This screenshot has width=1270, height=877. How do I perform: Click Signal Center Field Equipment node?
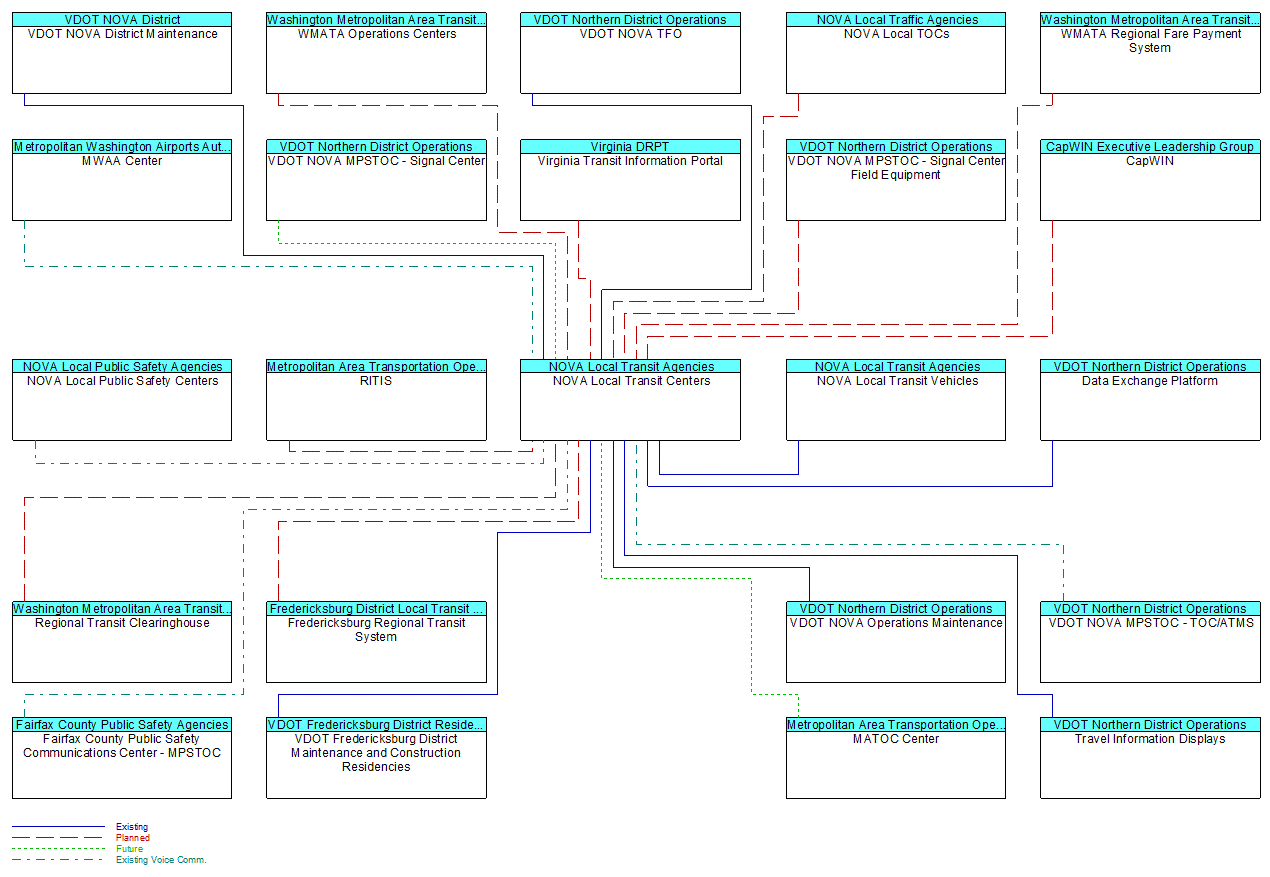pos(896,180)
